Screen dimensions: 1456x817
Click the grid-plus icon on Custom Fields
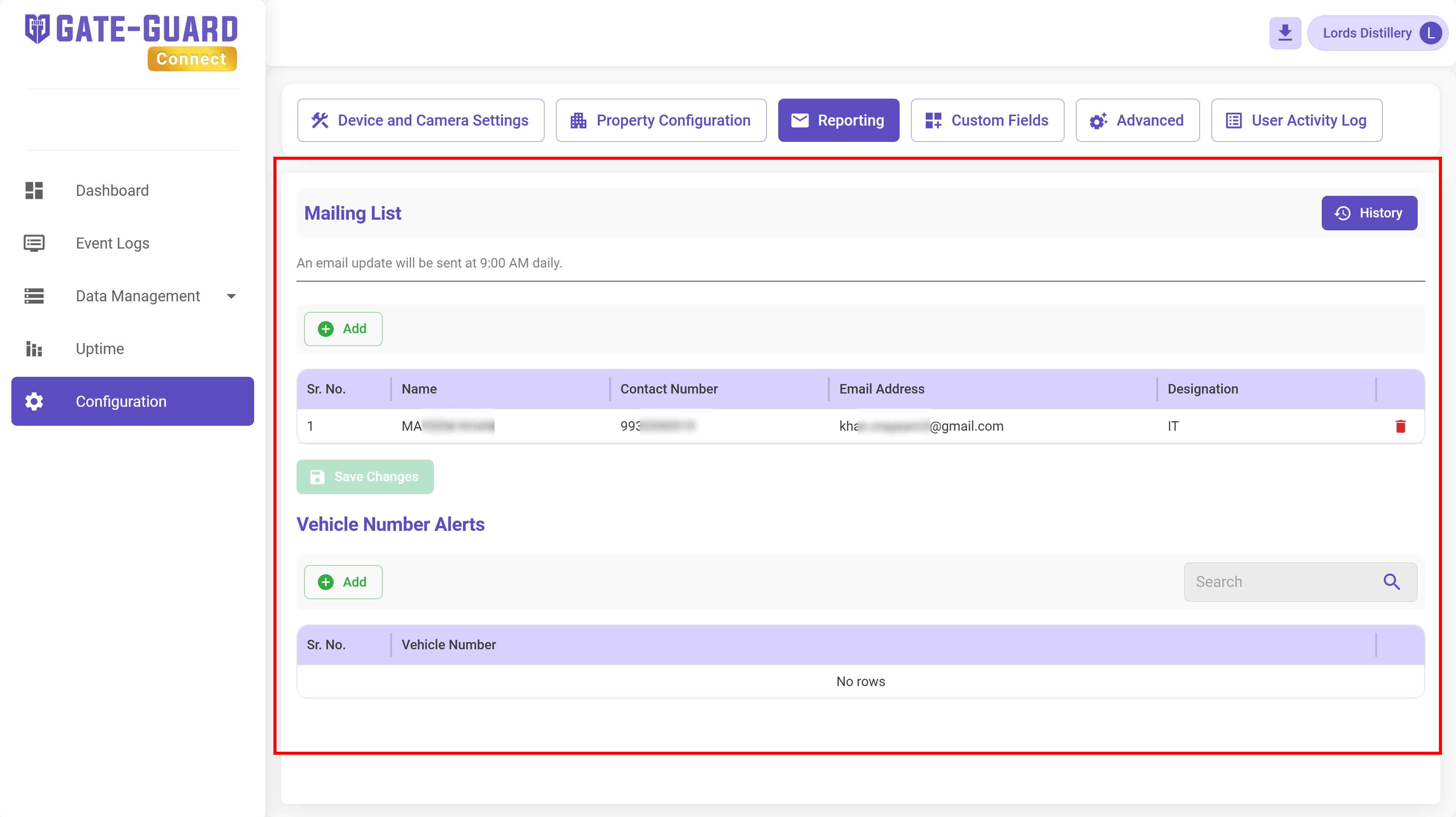[x=933, y=120]
